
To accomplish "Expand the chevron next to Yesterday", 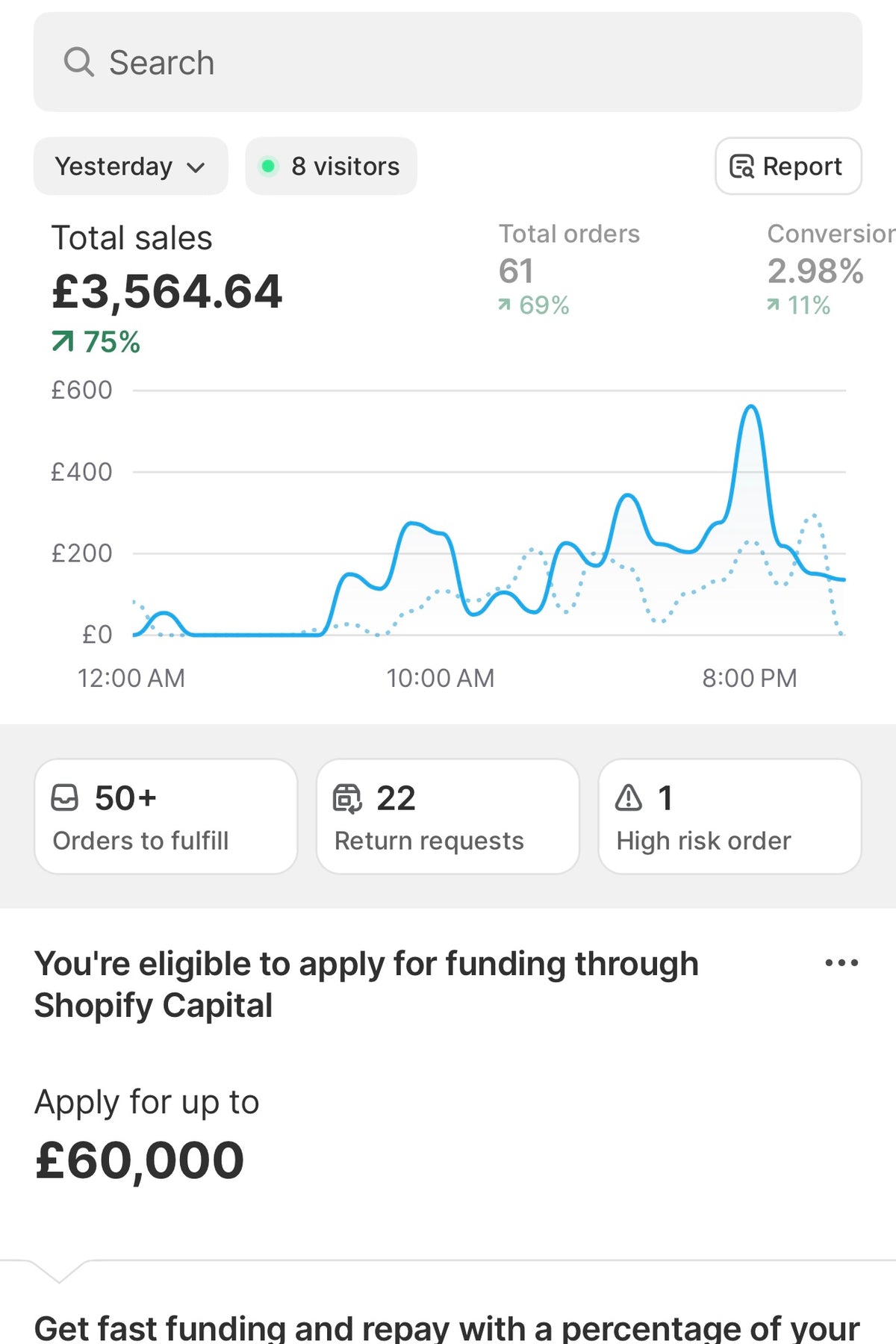I will 196,167.
